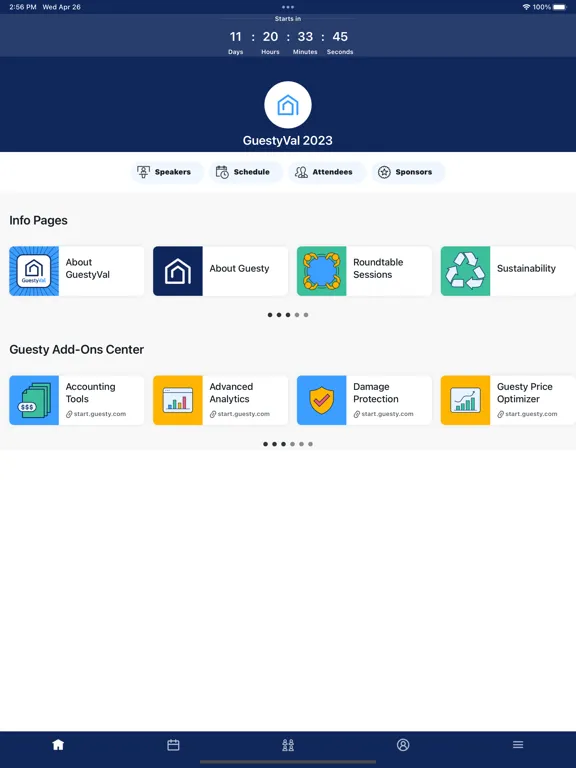Open the Advanced Analytics chart icon
Image resolution: width=576 pixels, height=768 pixels.
[178, 400]
